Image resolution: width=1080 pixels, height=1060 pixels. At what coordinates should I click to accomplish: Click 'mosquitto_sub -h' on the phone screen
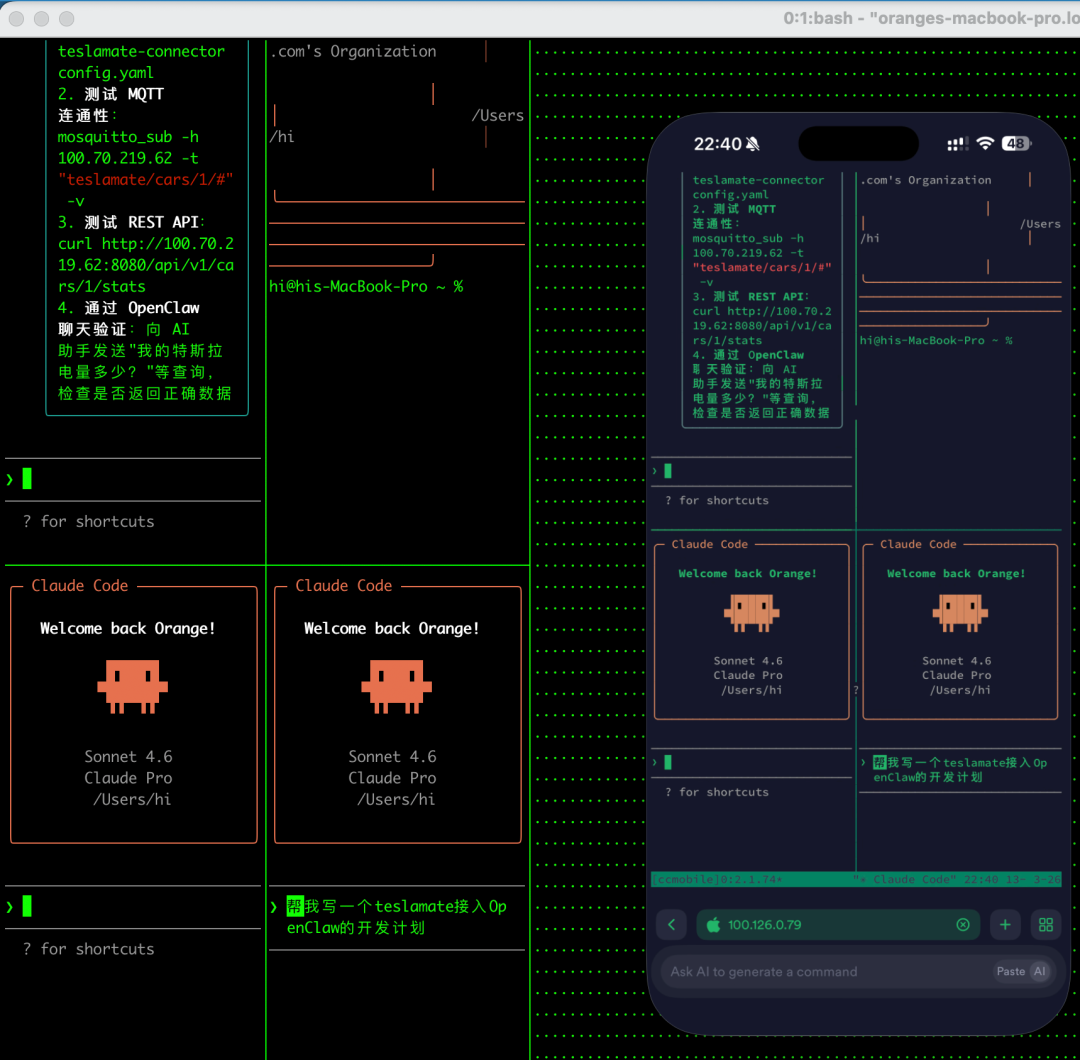748,238
